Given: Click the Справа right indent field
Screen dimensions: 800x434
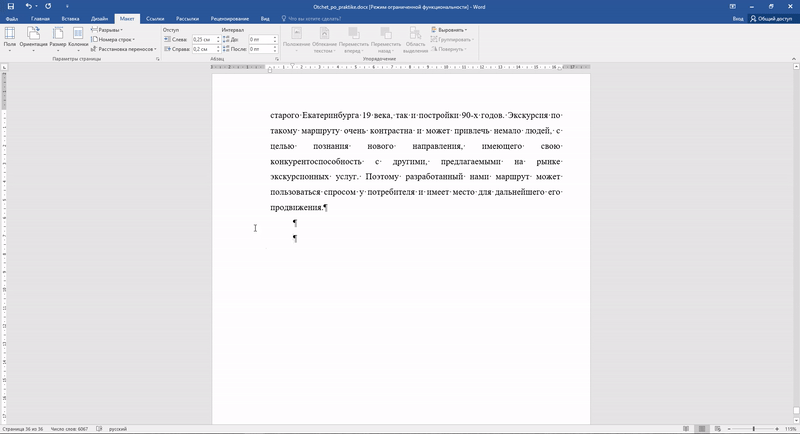Looking at the screenshot, I should (204, 49).
